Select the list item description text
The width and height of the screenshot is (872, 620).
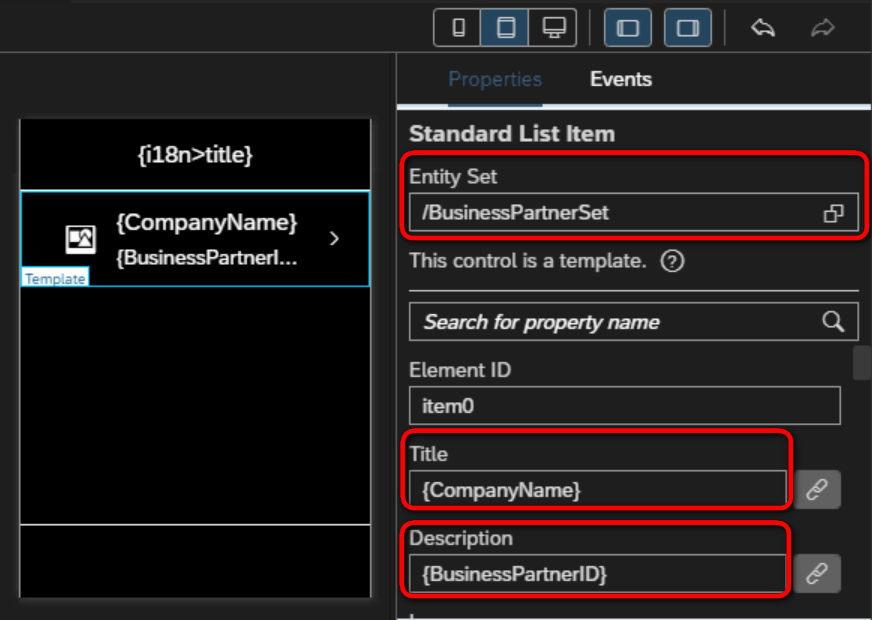click(x=207, y=257)
